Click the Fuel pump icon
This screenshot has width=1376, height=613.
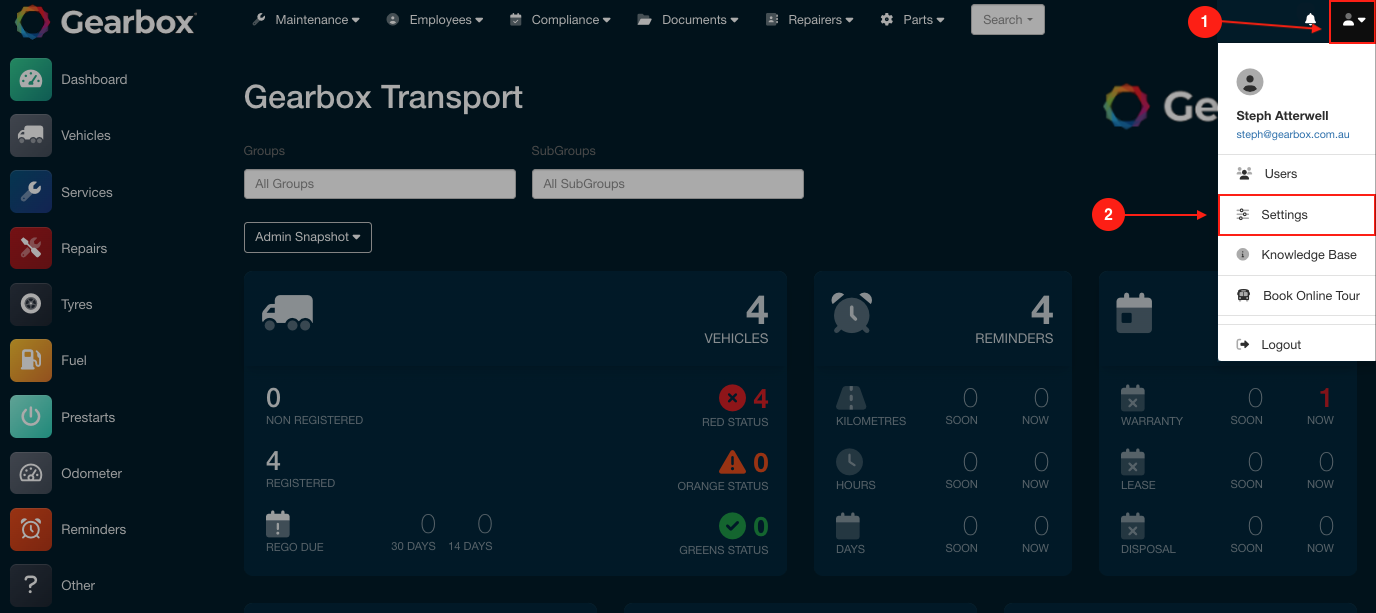coord(31,360)
